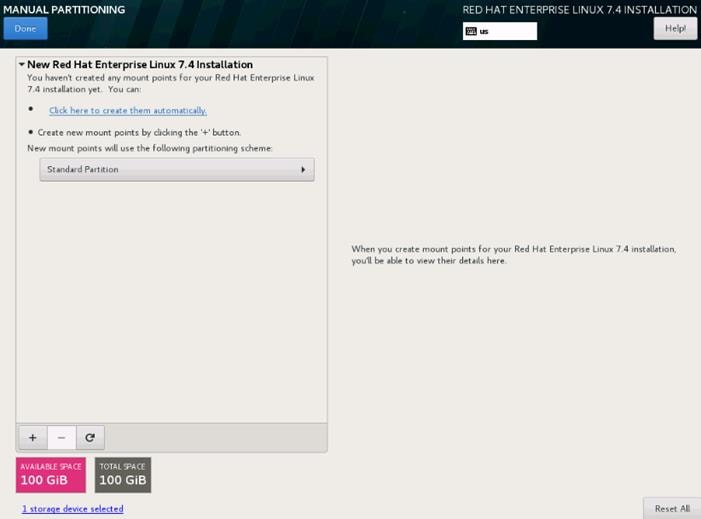Image resolution: width=701 pixels, height=519 pixels.
Task: Click the MANUAL PARTITIONING heading text
Action: [x=64, y=9]
